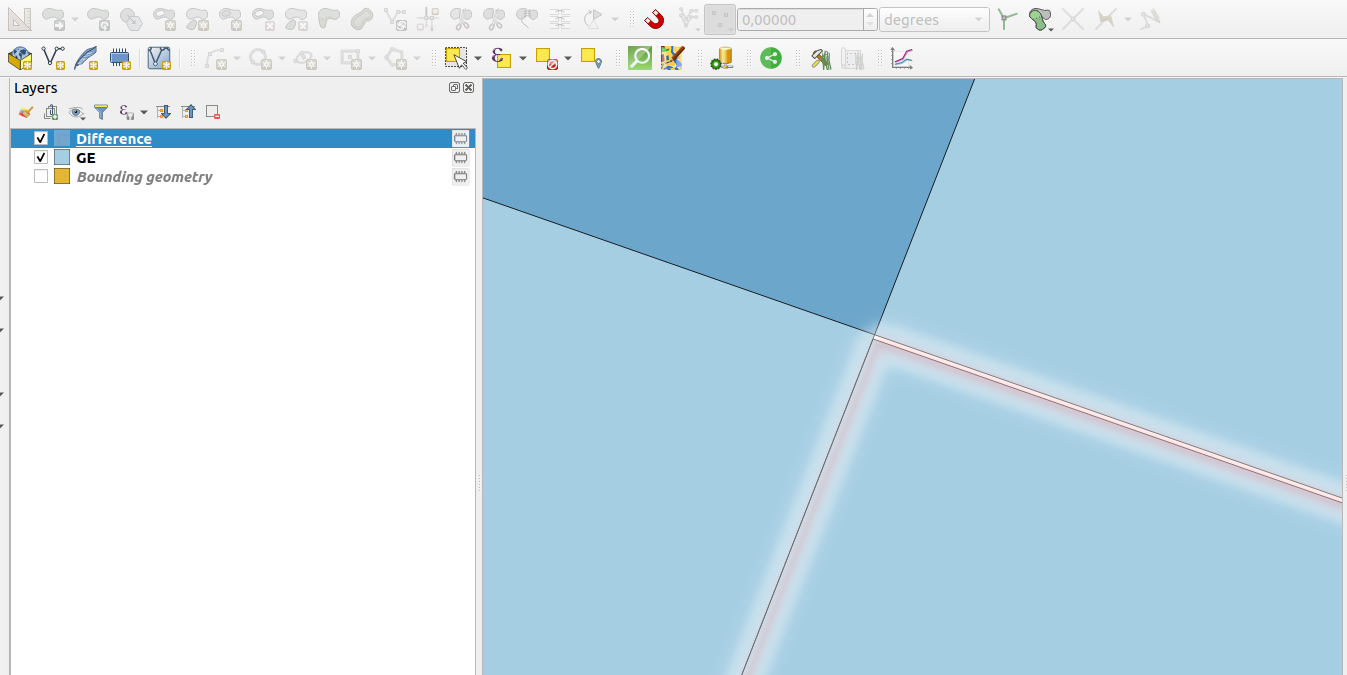Click the Add Group icon in Layers panel
This screenshot has width=1347, height=675.
click(x=51, y=112)
